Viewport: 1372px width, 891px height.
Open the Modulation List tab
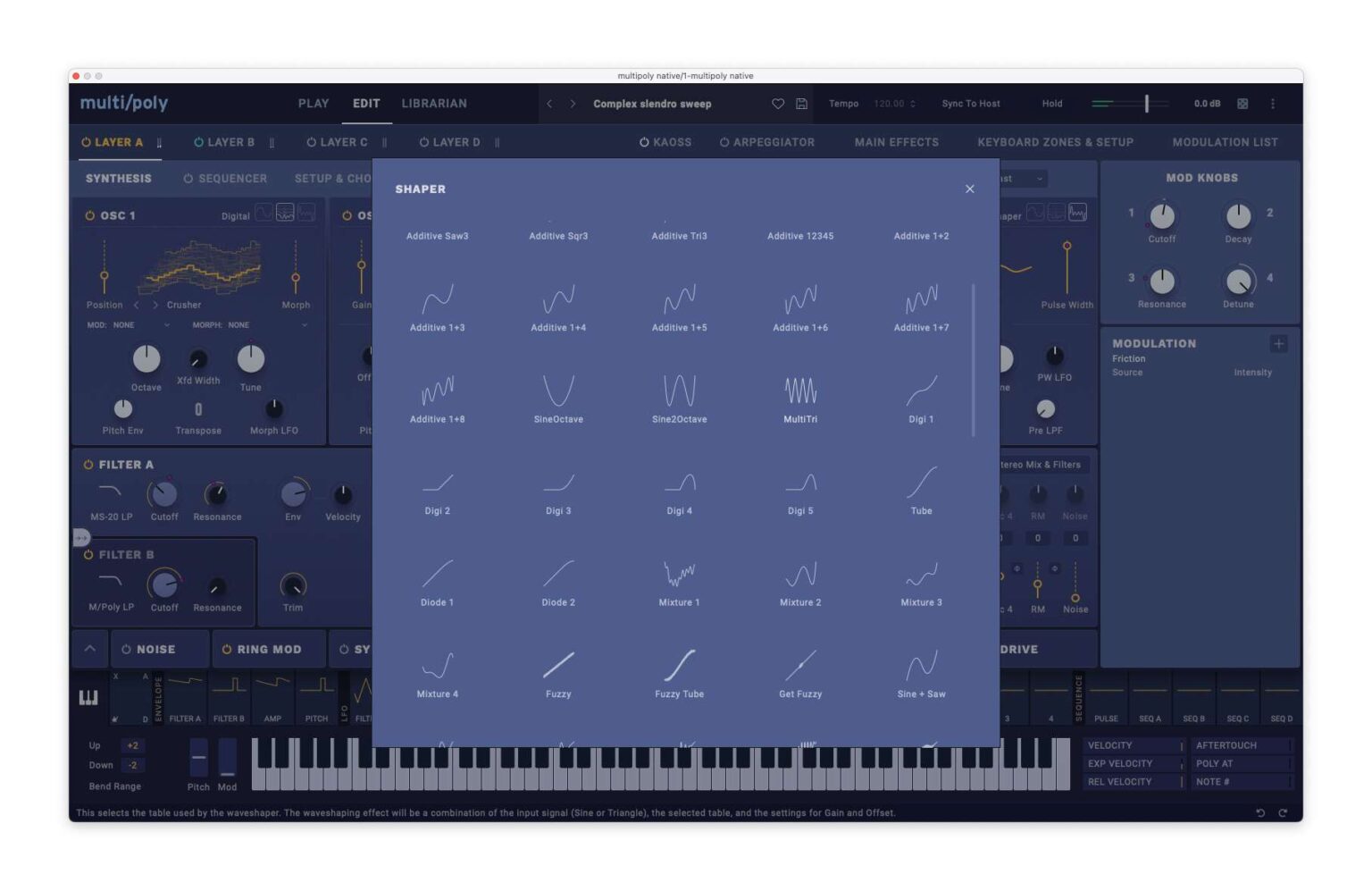[x=1225, y=142]
